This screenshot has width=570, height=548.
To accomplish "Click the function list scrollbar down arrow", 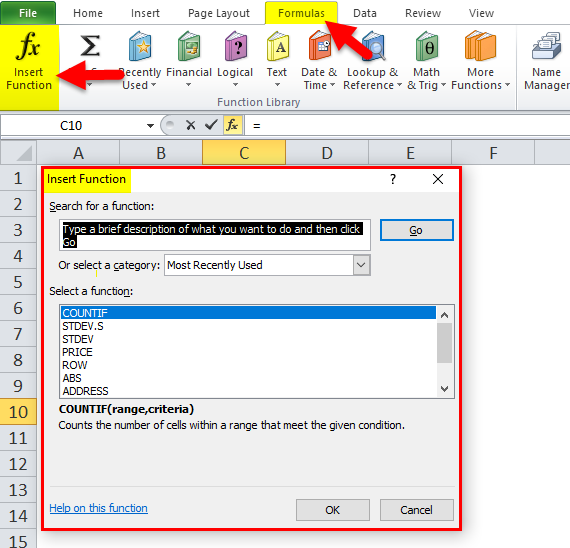I will click(444, 389).
